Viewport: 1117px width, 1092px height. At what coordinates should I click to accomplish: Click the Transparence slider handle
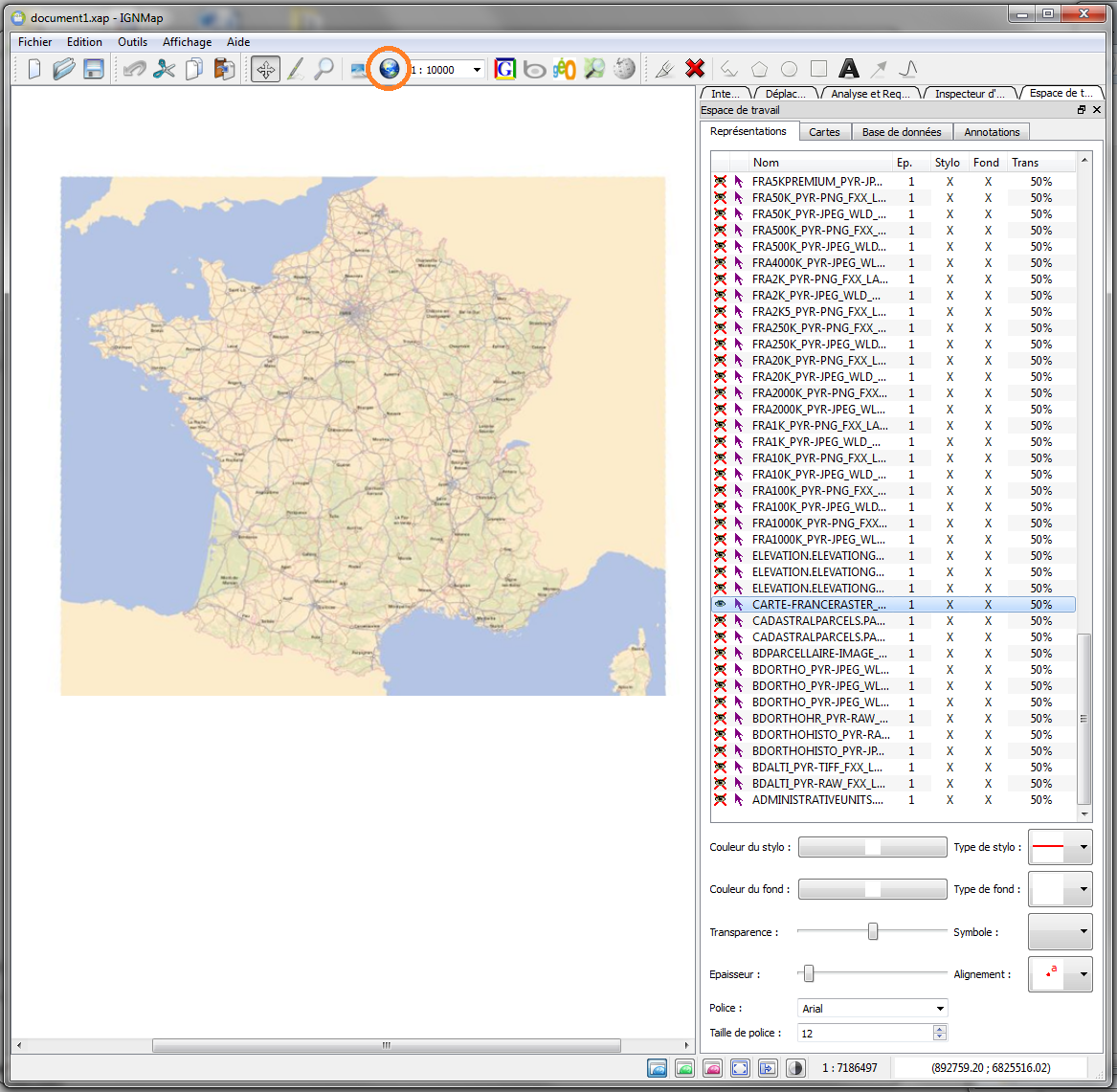coord(873,931)
